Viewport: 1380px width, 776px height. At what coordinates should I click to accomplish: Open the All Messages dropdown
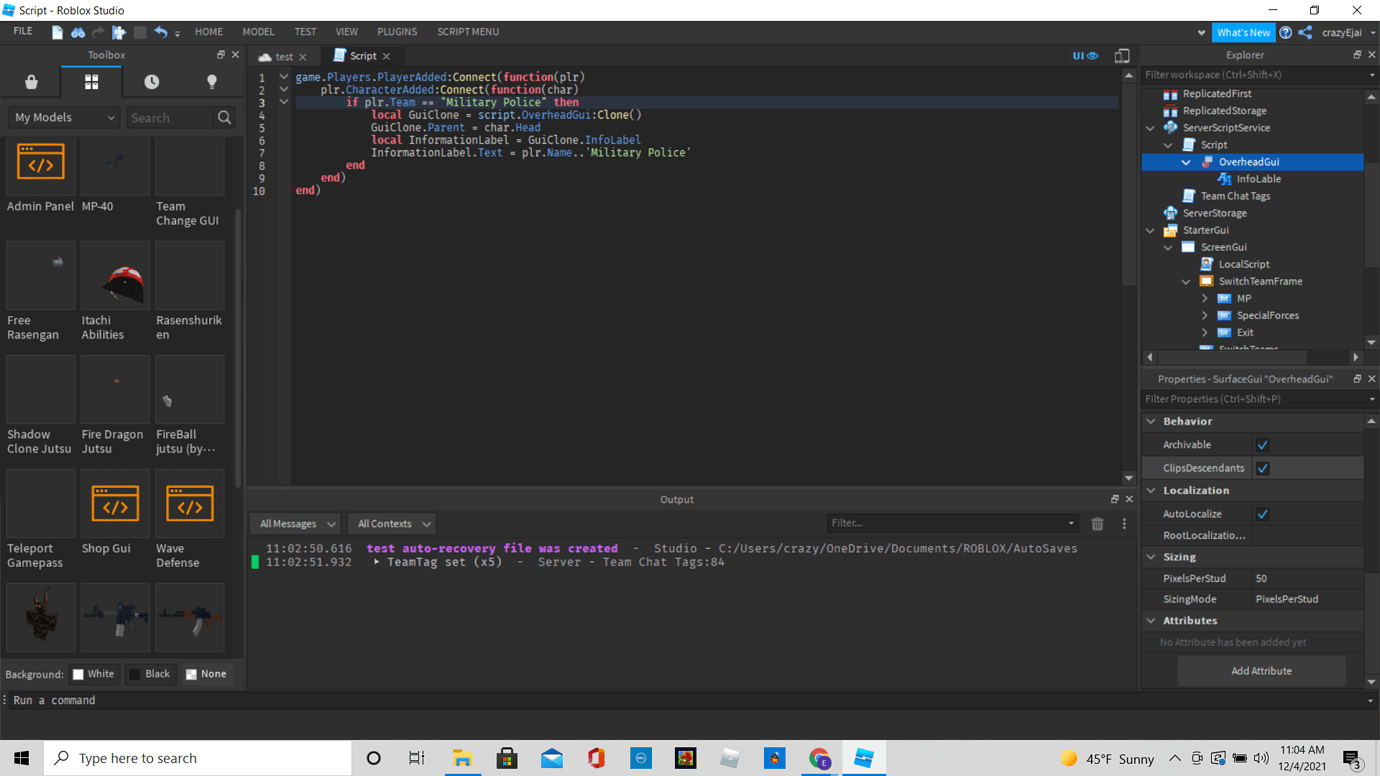(x=297, y=524)
